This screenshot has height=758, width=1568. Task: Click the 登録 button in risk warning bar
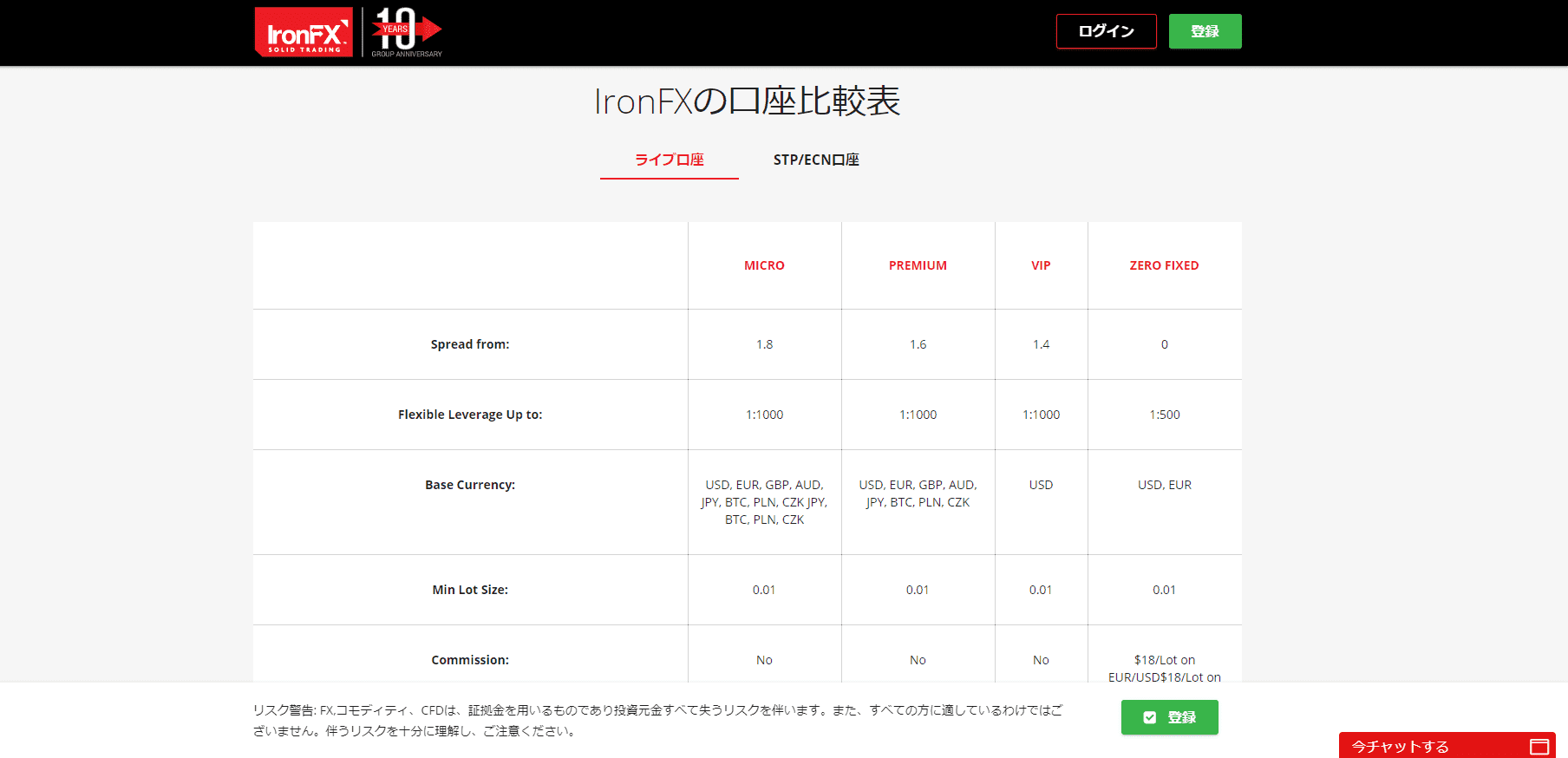1169,717
